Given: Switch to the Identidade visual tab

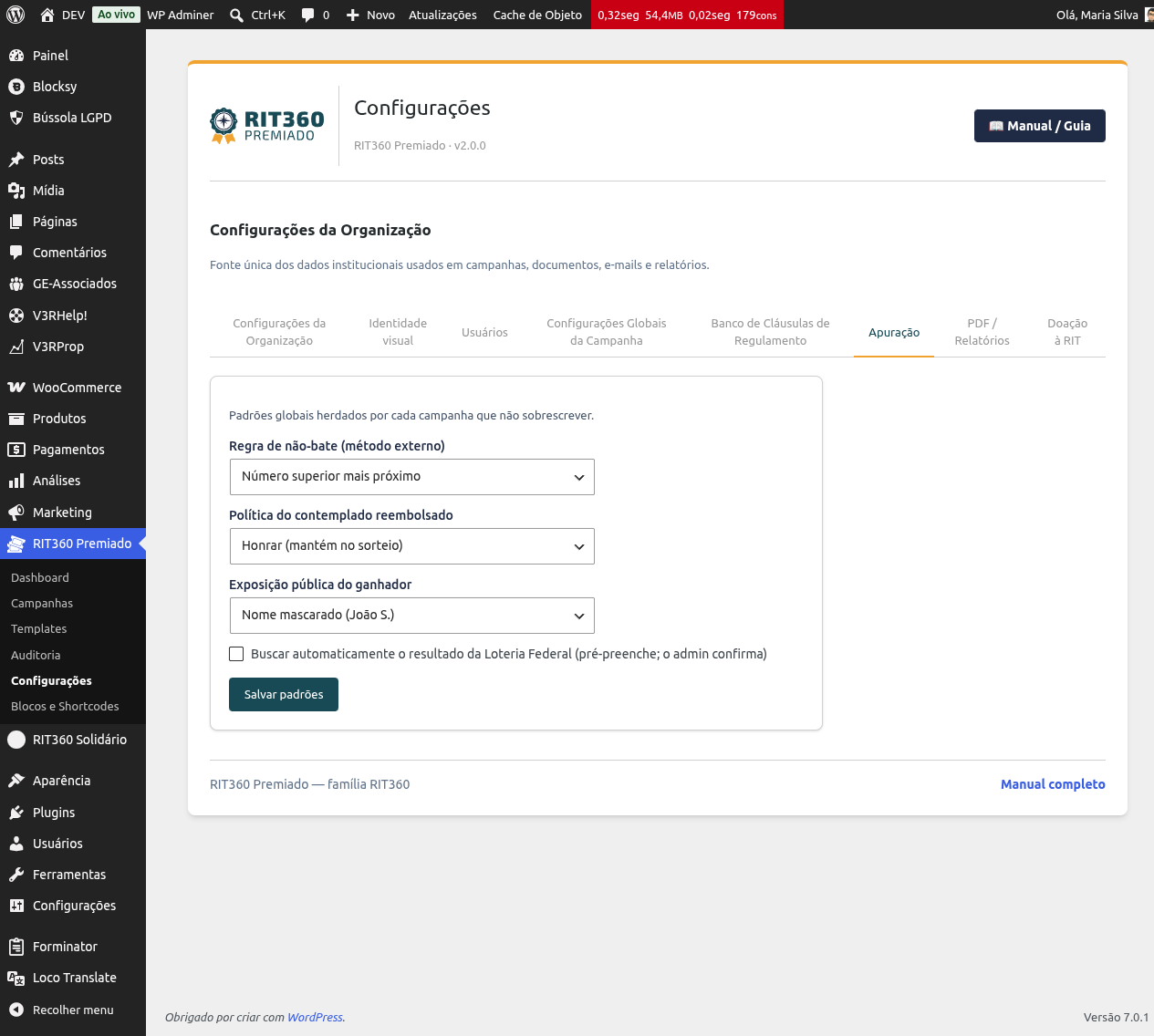Looking at the screenshot, I should click(x=398, y=332).
